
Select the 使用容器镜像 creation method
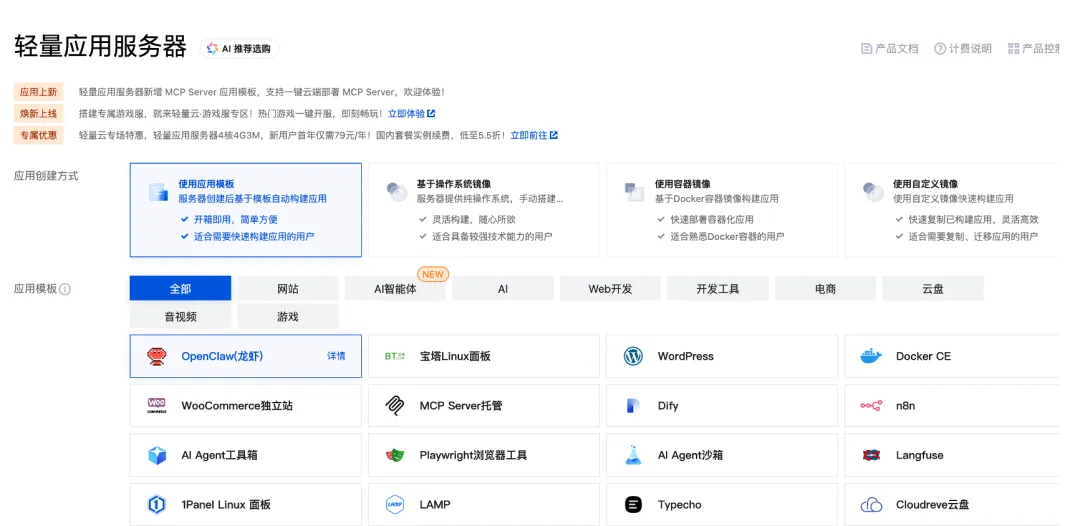click(722, 210)
